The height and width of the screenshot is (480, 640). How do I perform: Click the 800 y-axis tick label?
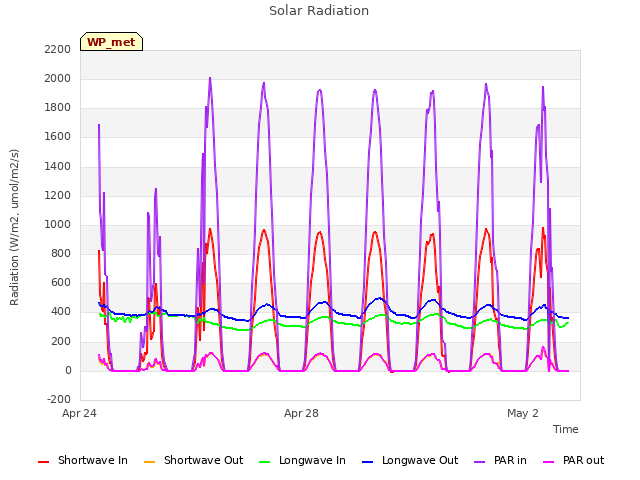tap(61, 253)
